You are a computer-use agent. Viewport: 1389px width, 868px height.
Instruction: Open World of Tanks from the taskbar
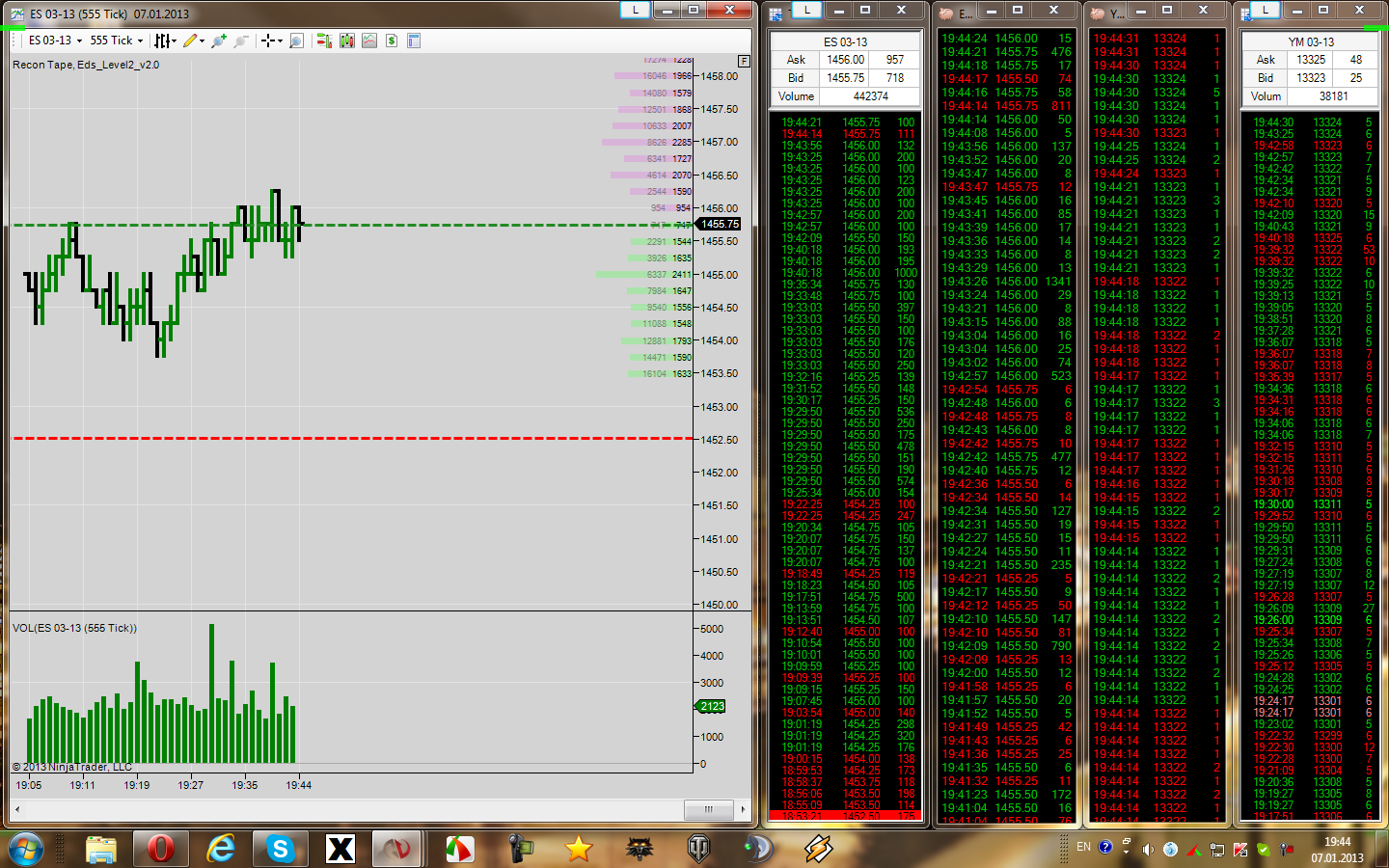(698, 849)
